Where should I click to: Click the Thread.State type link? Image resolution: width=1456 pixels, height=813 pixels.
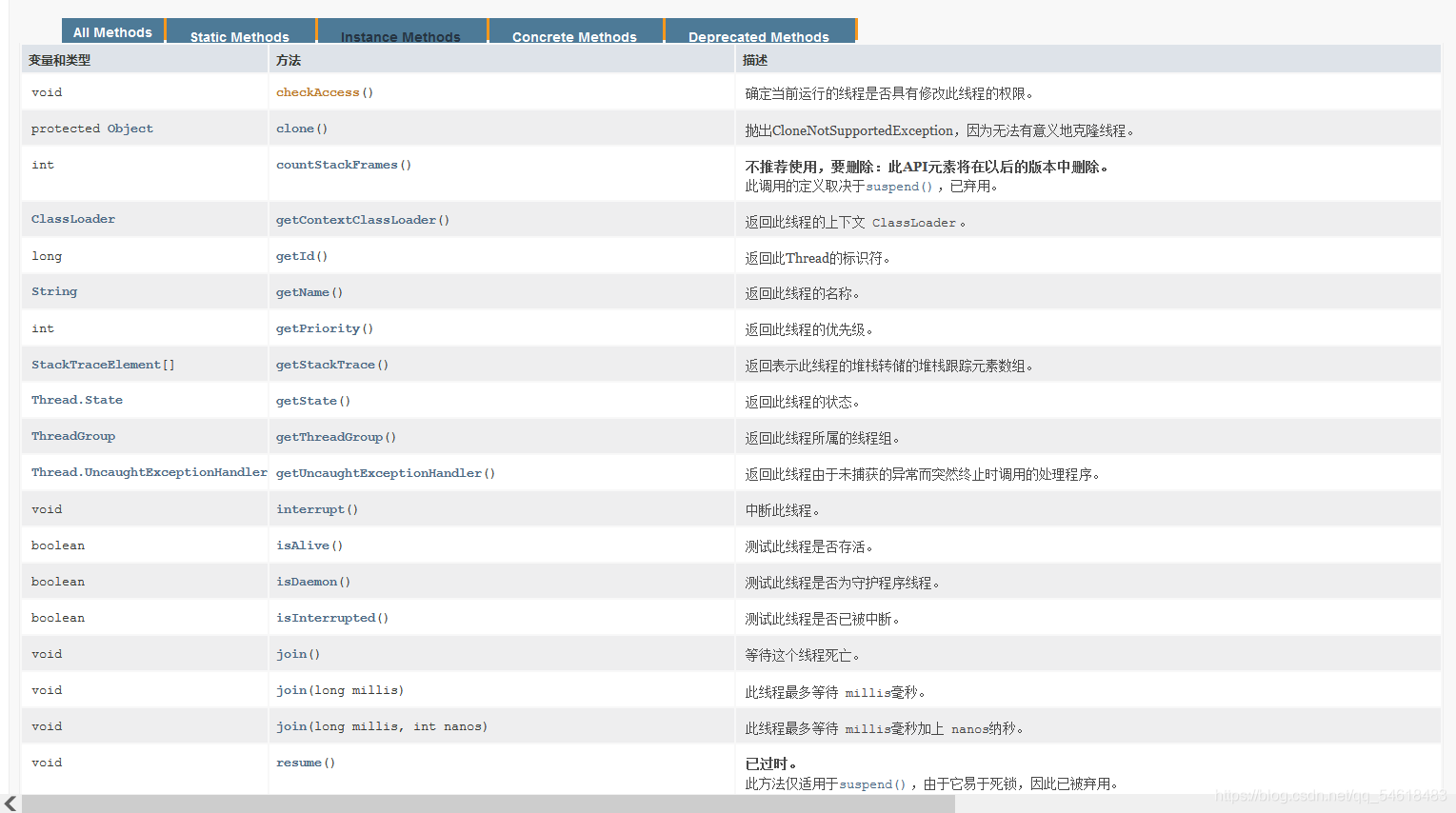(77, 400)
